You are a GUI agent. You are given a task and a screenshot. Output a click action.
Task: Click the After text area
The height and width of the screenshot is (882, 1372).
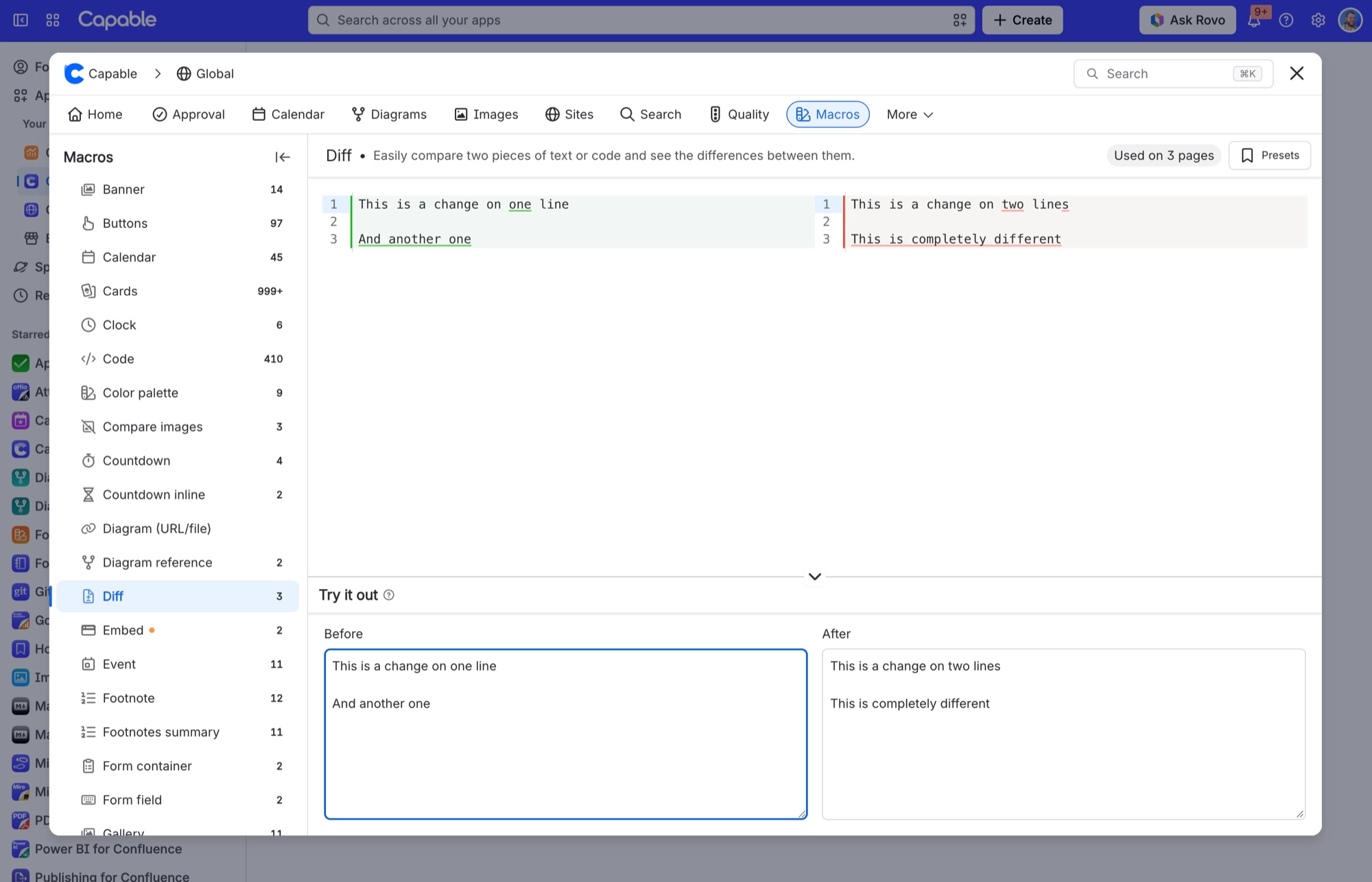pyautogui.click(x=1063, y=734)
